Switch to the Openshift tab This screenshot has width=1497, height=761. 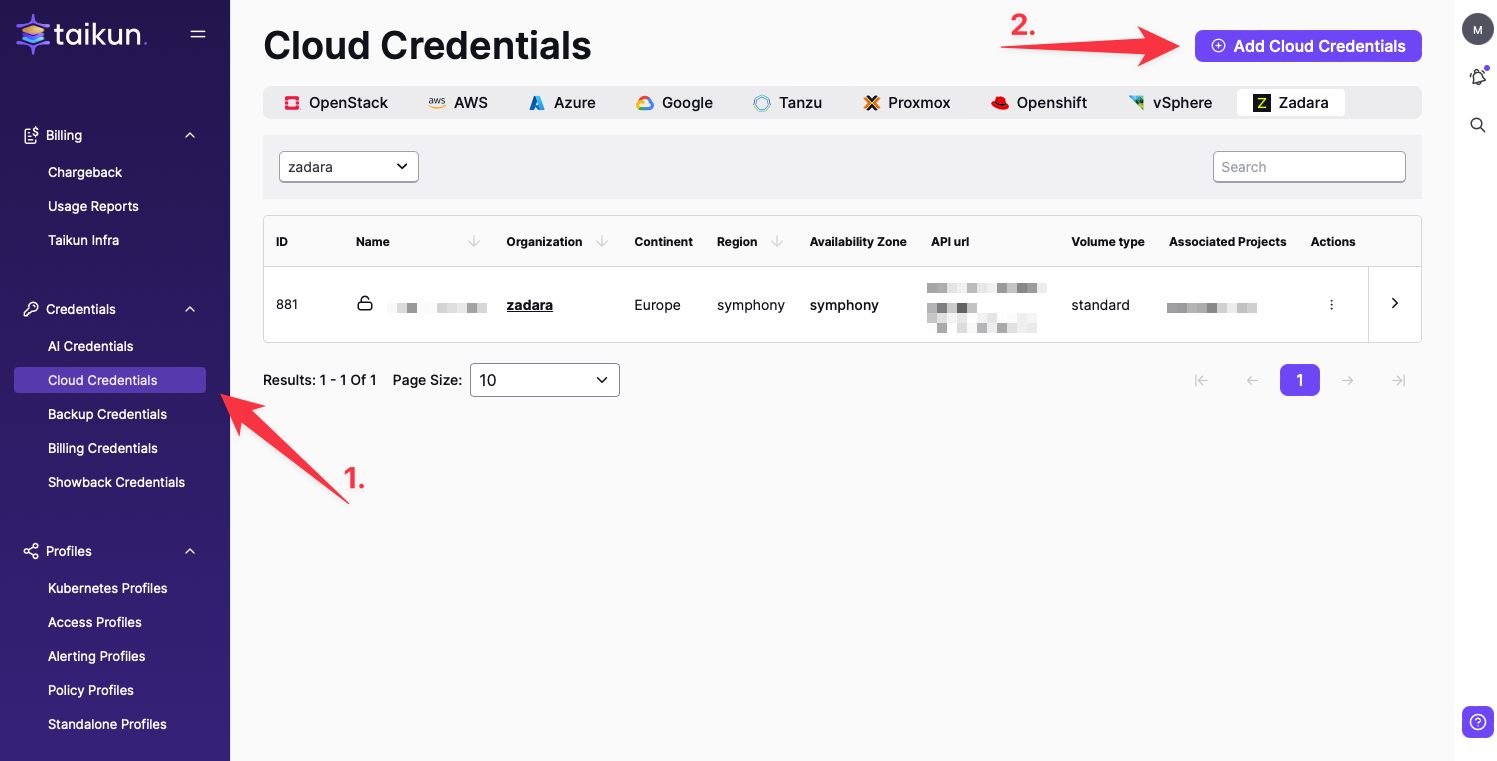(x=1039, y=102)
